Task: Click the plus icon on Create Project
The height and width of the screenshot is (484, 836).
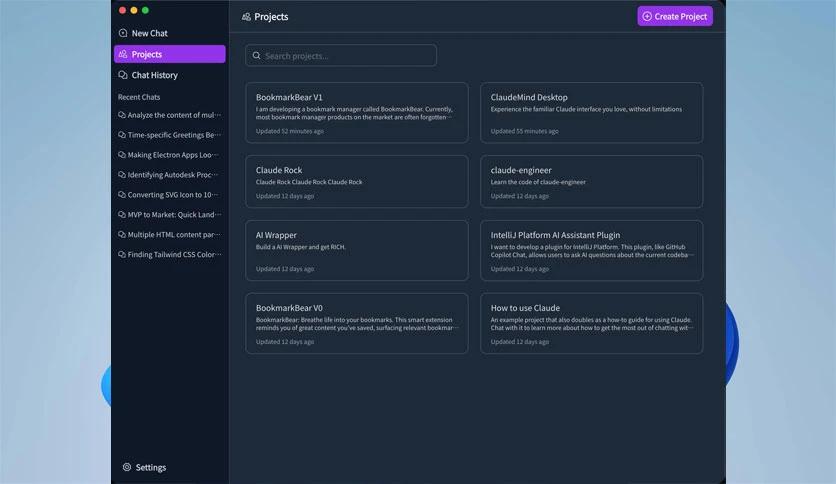Action: click(647, 17)
